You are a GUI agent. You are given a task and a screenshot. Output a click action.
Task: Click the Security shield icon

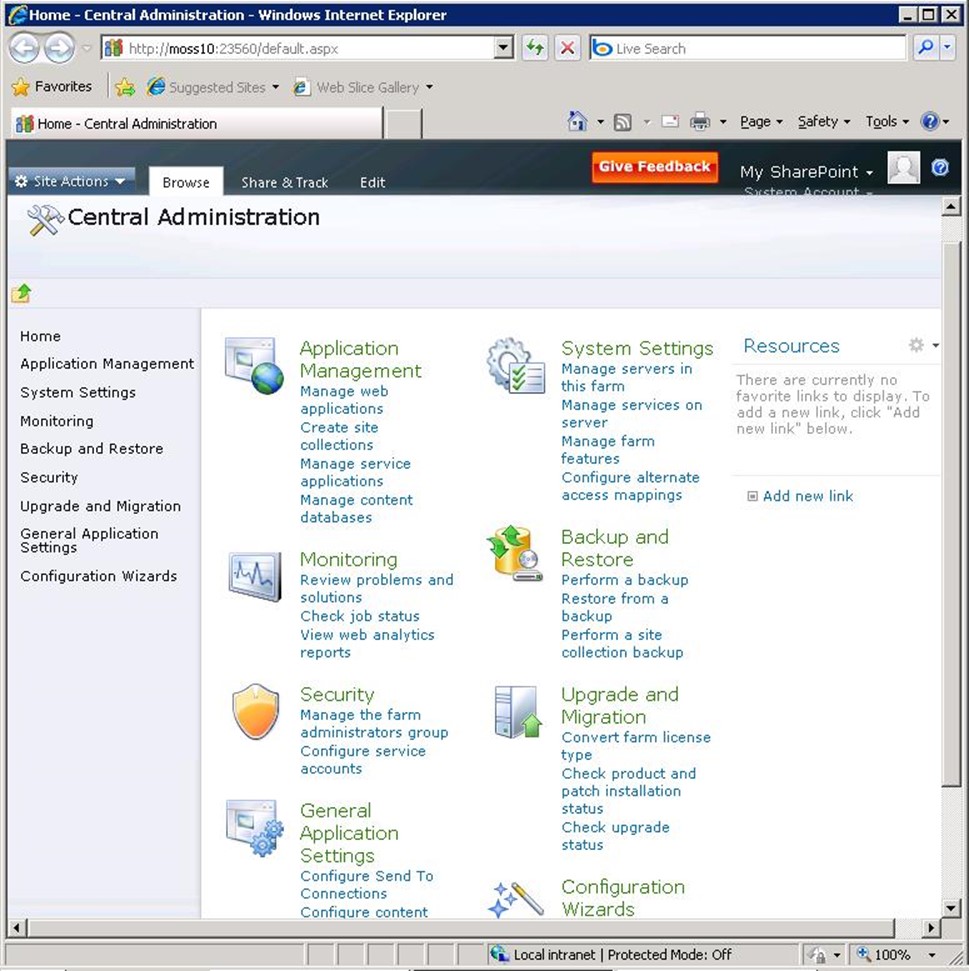254,712
